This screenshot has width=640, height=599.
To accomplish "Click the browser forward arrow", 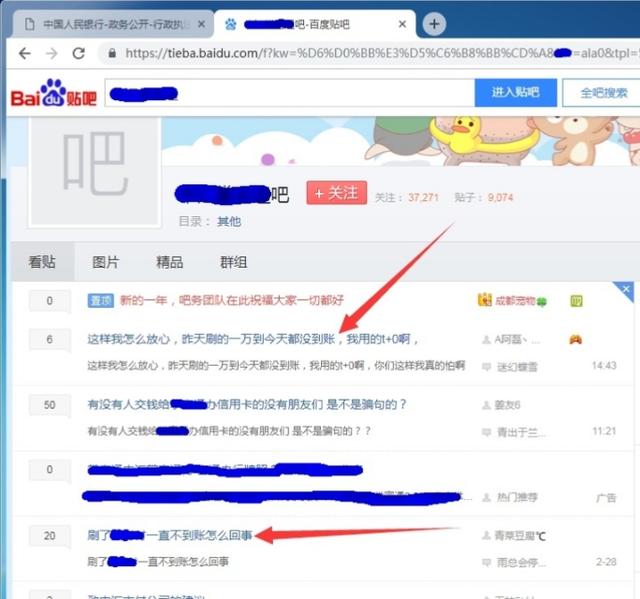I will click(x=51, y=53).
